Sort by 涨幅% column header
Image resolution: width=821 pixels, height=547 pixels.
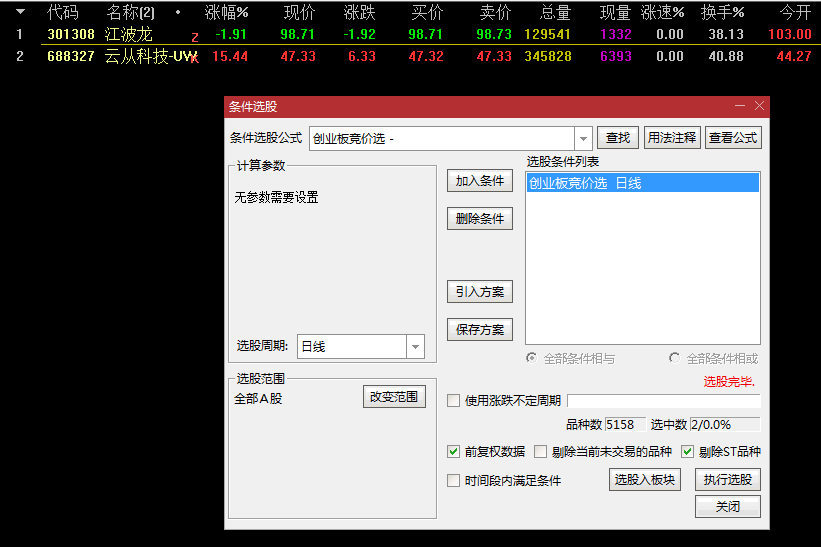(x=226, y=12)
